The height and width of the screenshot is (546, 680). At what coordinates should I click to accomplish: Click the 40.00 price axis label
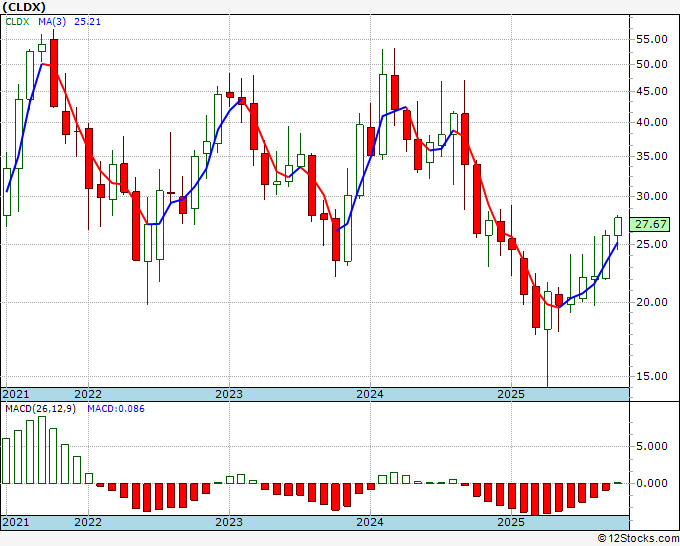(652, 122)
